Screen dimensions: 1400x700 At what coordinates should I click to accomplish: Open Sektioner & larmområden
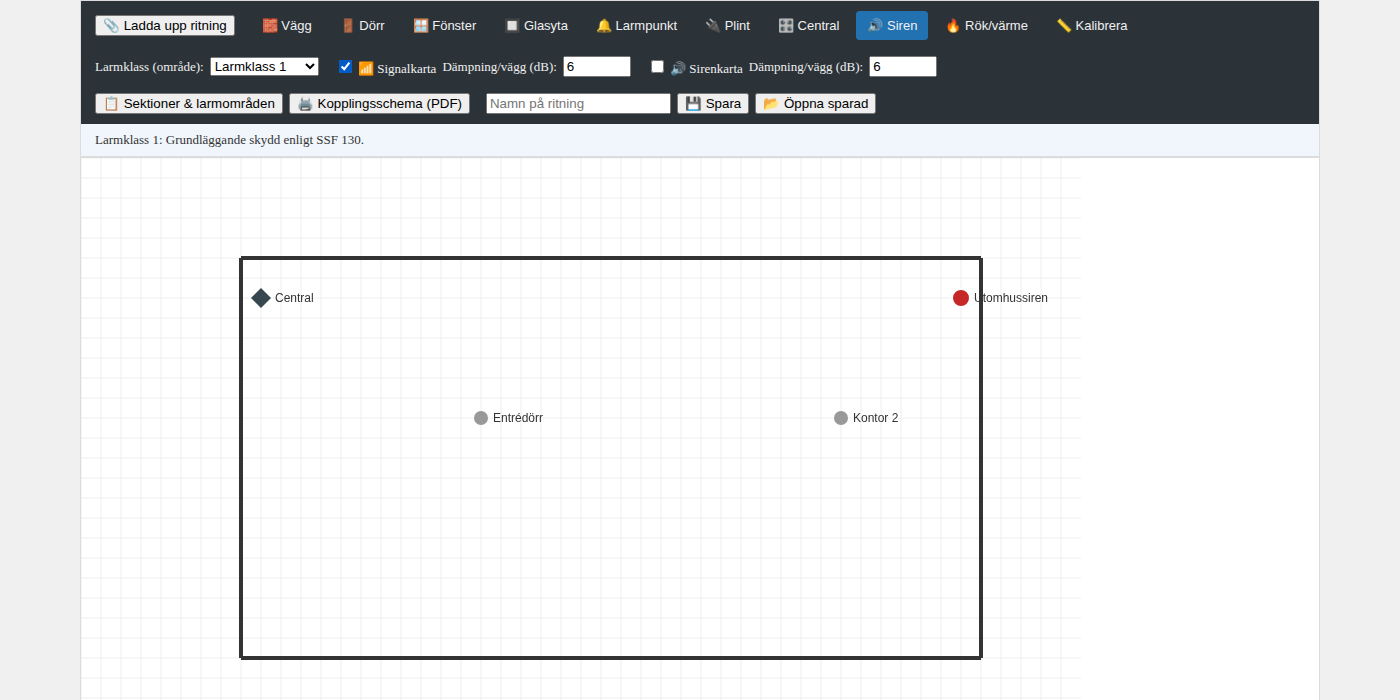(x=189, y=104)
